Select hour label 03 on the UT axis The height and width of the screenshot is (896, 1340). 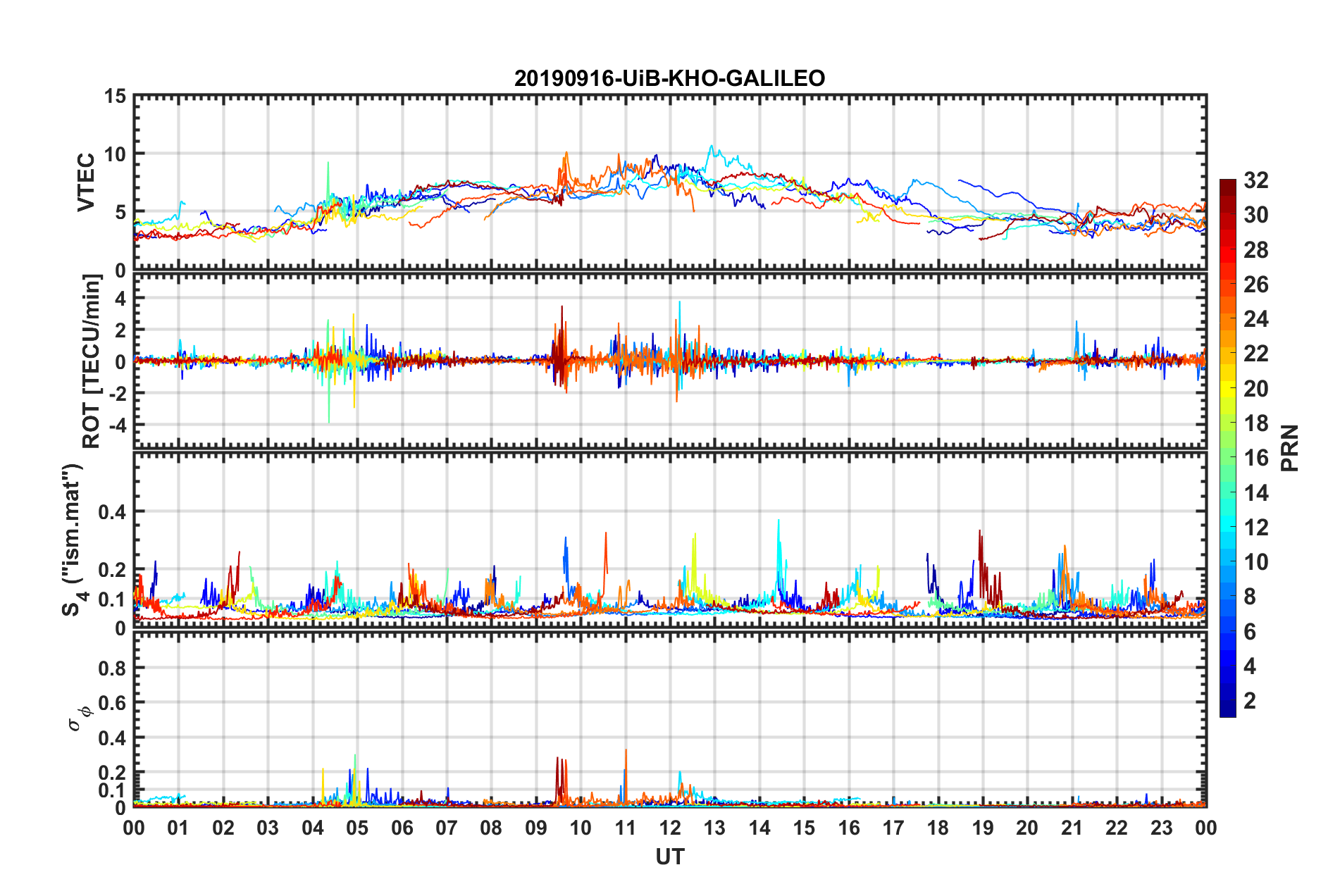pyautogui.click(x=268, y=828)
